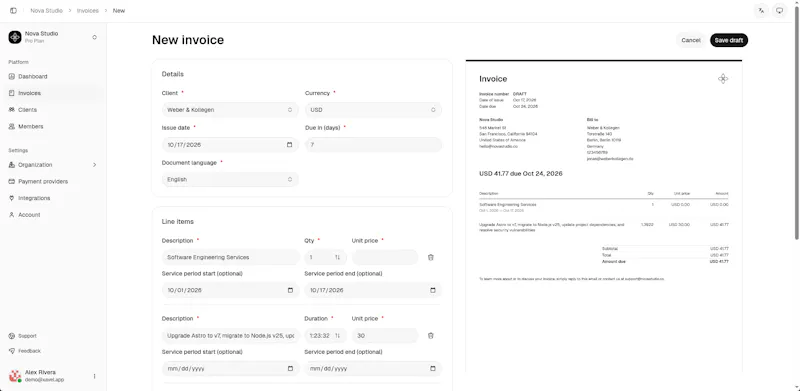Image resolution: width=800 pixels, height=391 pixels.
Task: Click Alex Rivera's avatar
Action: point(15,376)
